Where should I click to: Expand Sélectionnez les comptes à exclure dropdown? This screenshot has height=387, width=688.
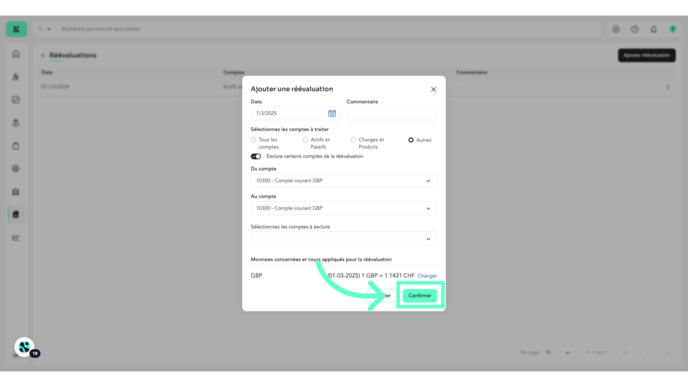[x=344, y=239]
